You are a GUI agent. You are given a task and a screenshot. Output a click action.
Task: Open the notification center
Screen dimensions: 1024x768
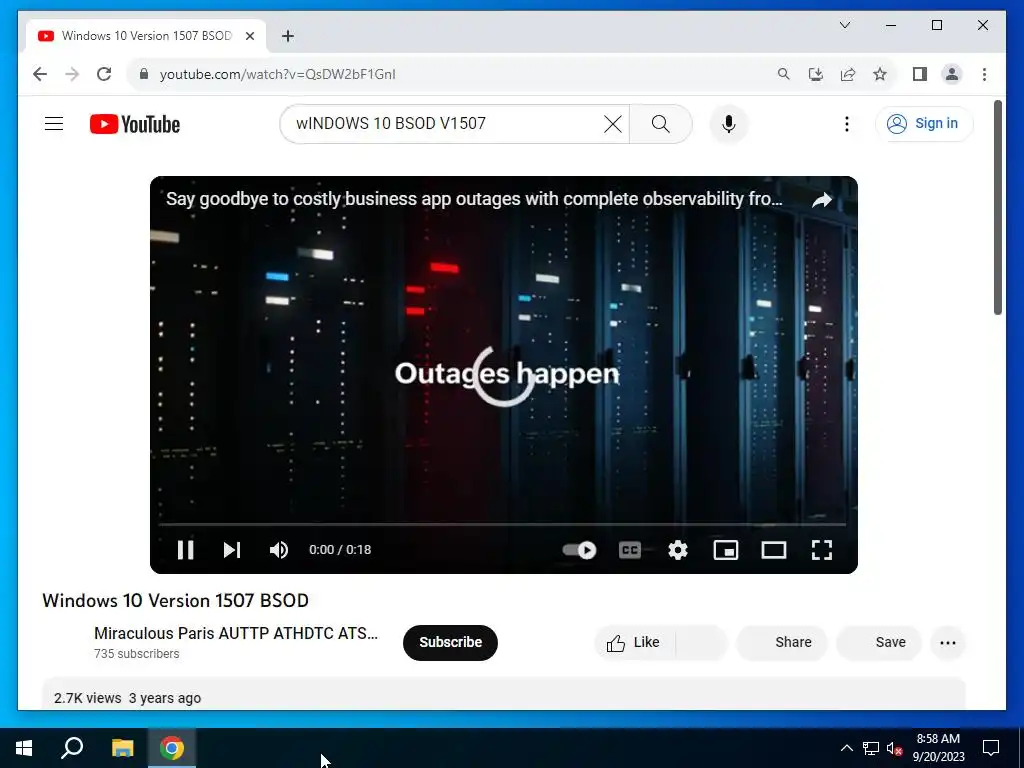pos(991,748)
